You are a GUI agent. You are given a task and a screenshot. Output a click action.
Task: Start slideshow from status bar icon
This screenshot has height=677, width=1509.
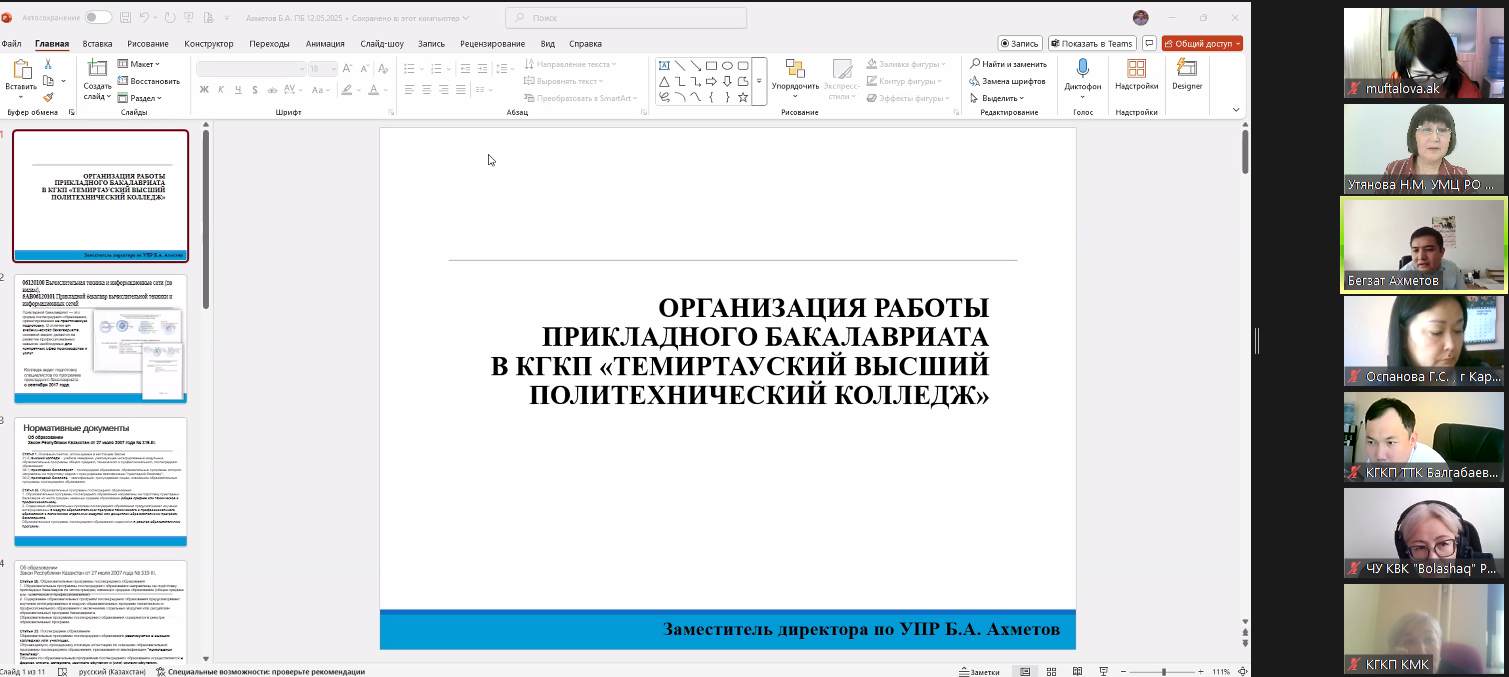pos(1103,672)
